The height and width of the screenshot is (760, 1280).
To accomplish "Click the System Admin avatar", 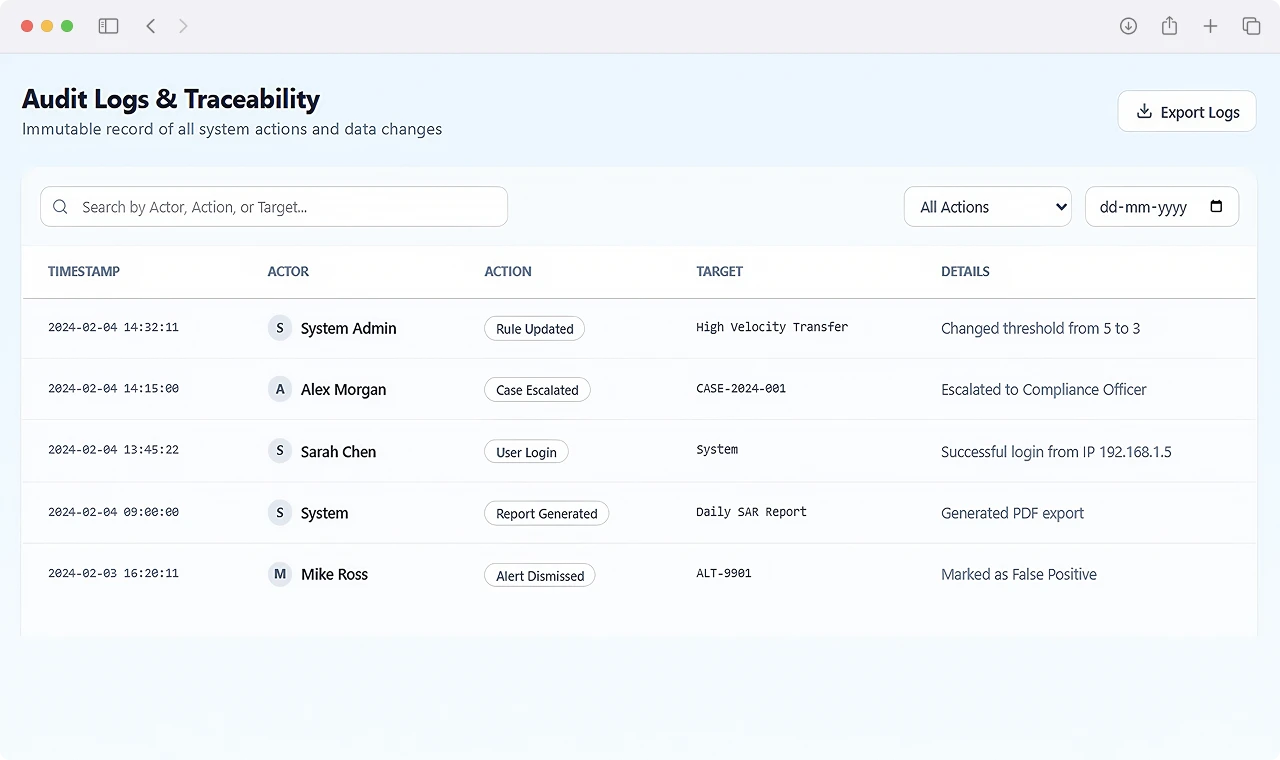I will tap(280, 328).
